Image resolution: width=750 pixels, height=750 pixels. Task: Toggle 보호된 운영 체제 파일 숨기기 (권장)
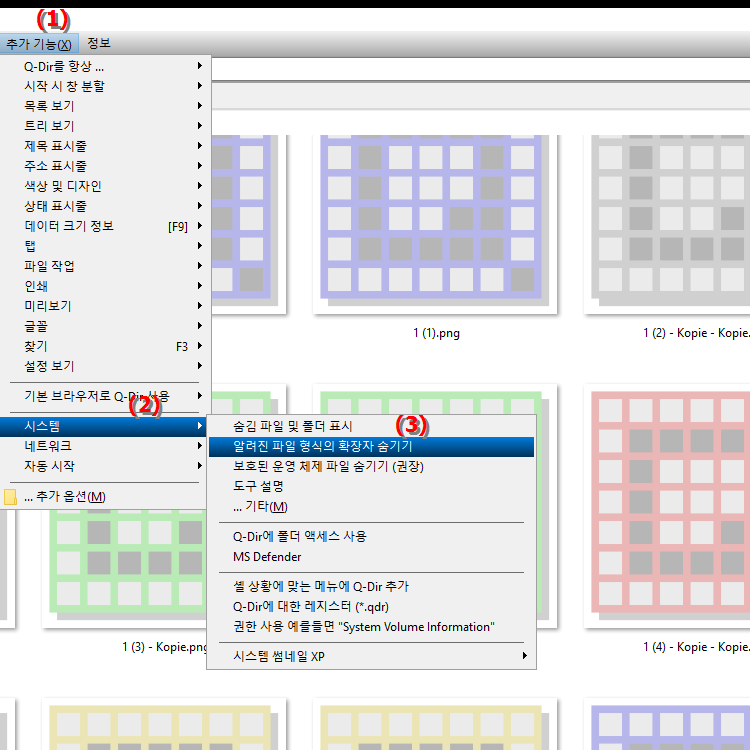point(371,466)
